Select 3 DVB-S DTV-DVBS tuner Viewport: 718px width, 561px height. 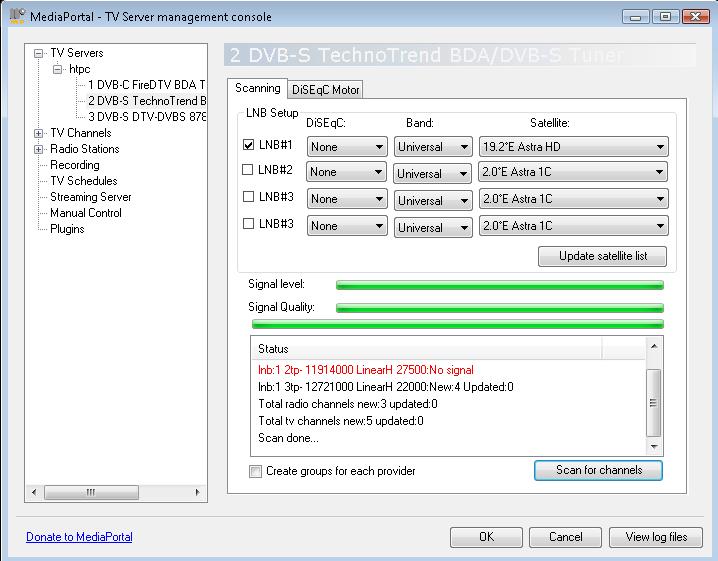tap(147, 117)
